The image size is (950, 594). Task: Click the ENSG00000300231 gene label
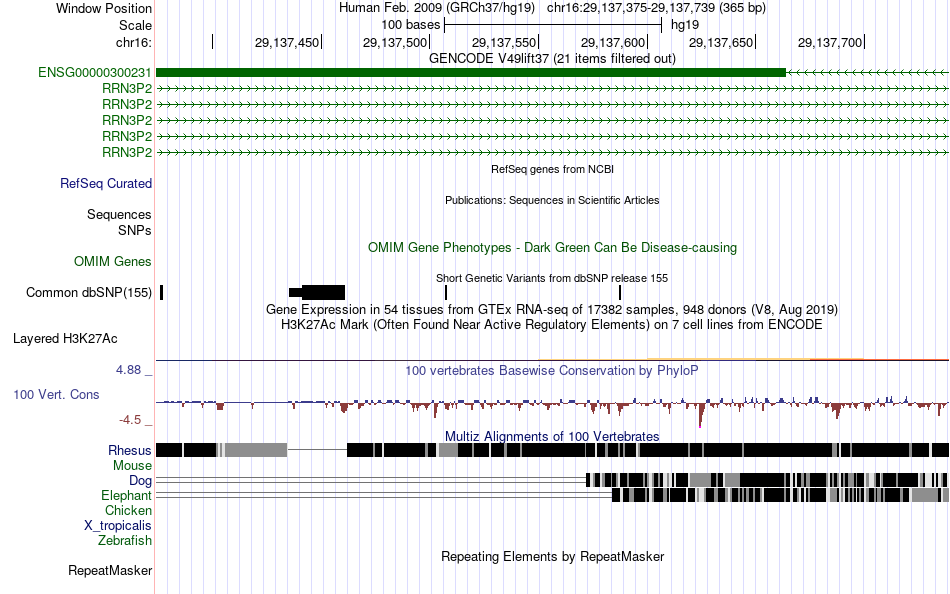(x=95, y=73)
